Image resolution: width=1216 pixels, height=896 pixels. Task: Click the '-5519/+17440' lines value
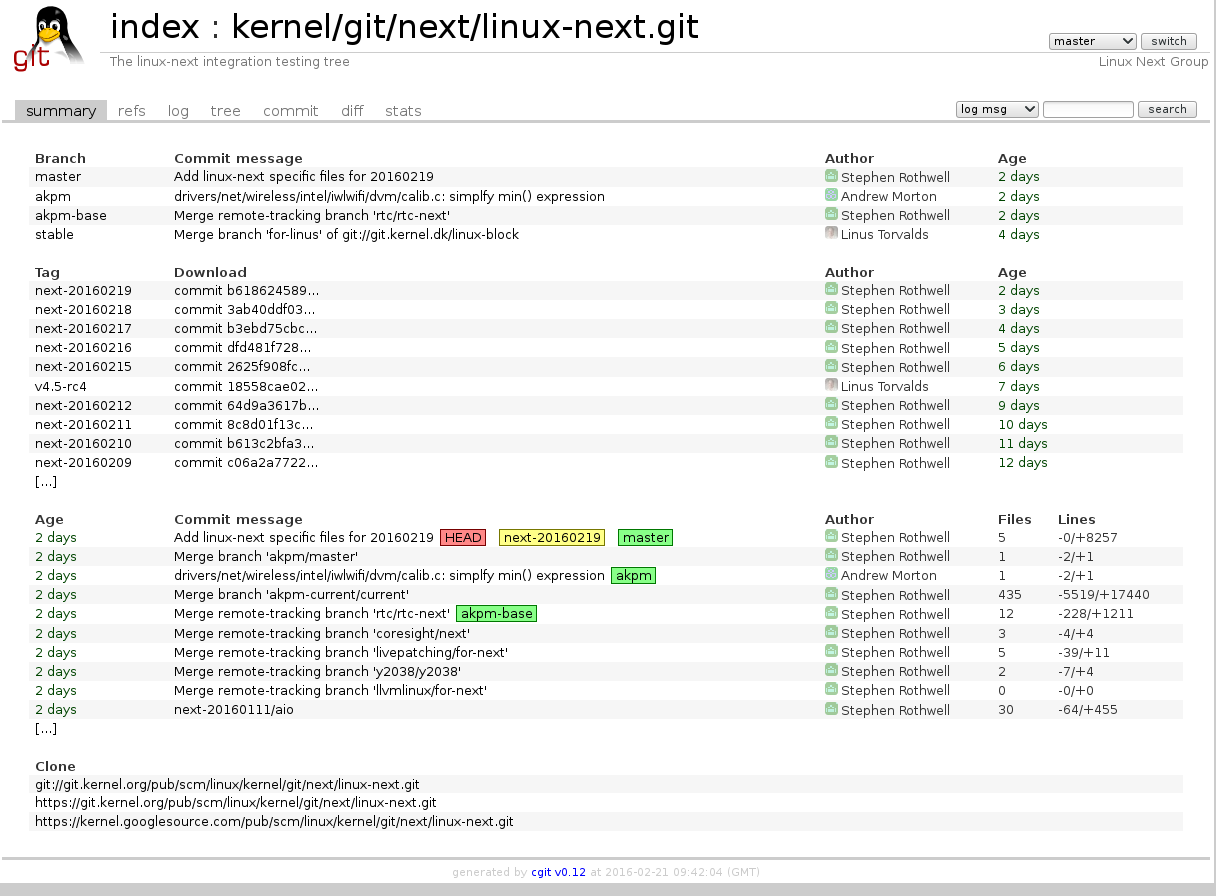tap(1104, 595)
